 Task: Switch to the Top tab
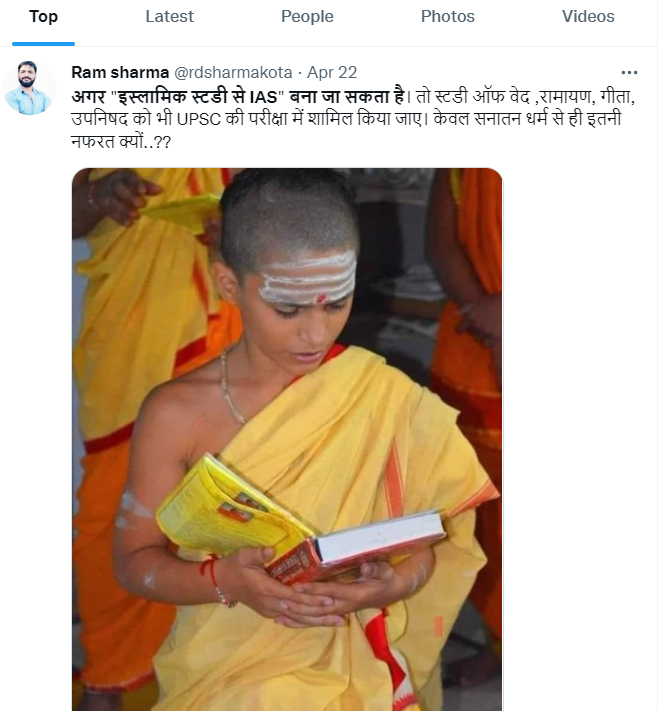[44, 16]
